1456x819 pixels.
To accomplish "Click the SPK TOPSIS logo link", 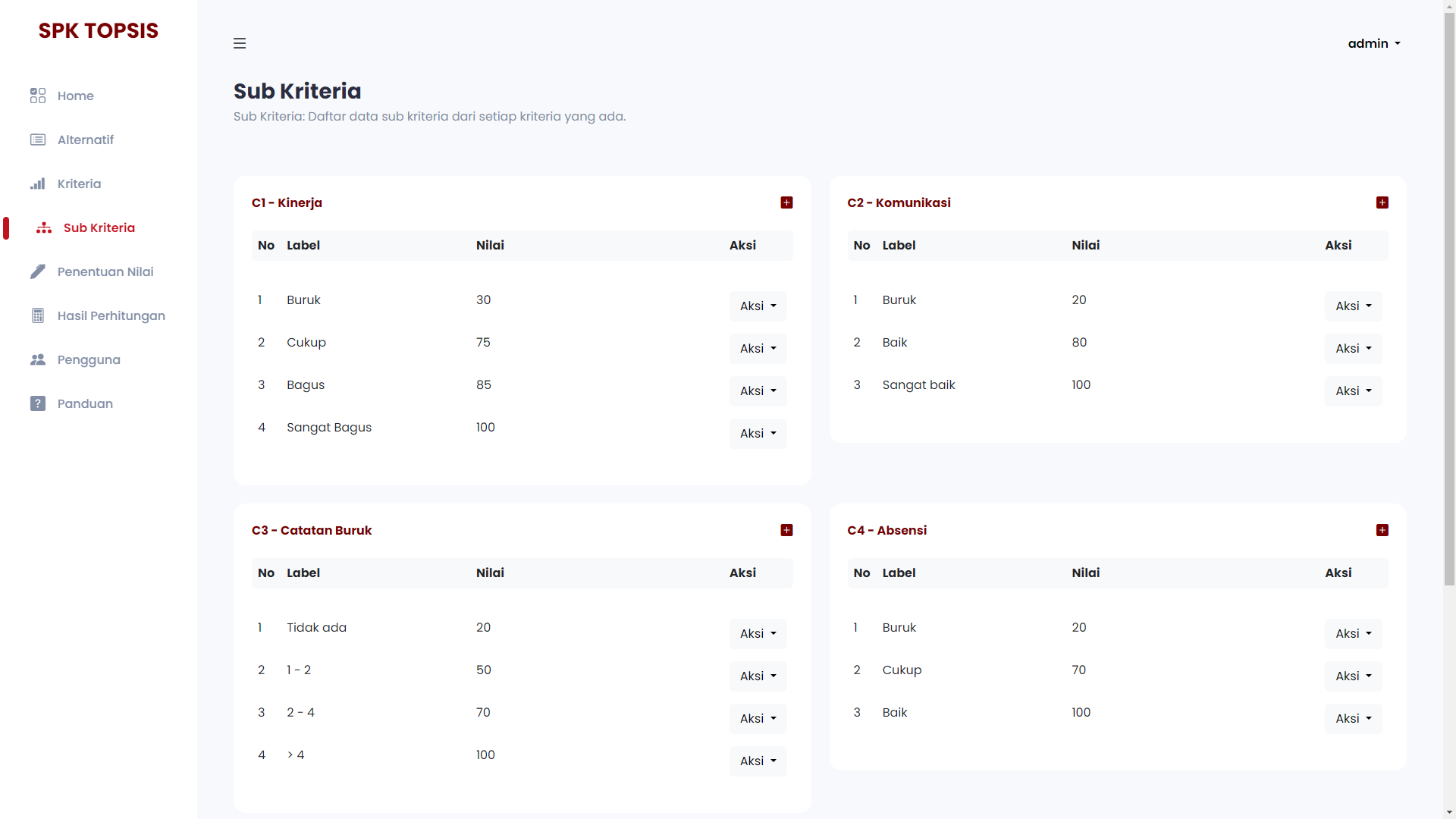I will [x=99, y=30].
